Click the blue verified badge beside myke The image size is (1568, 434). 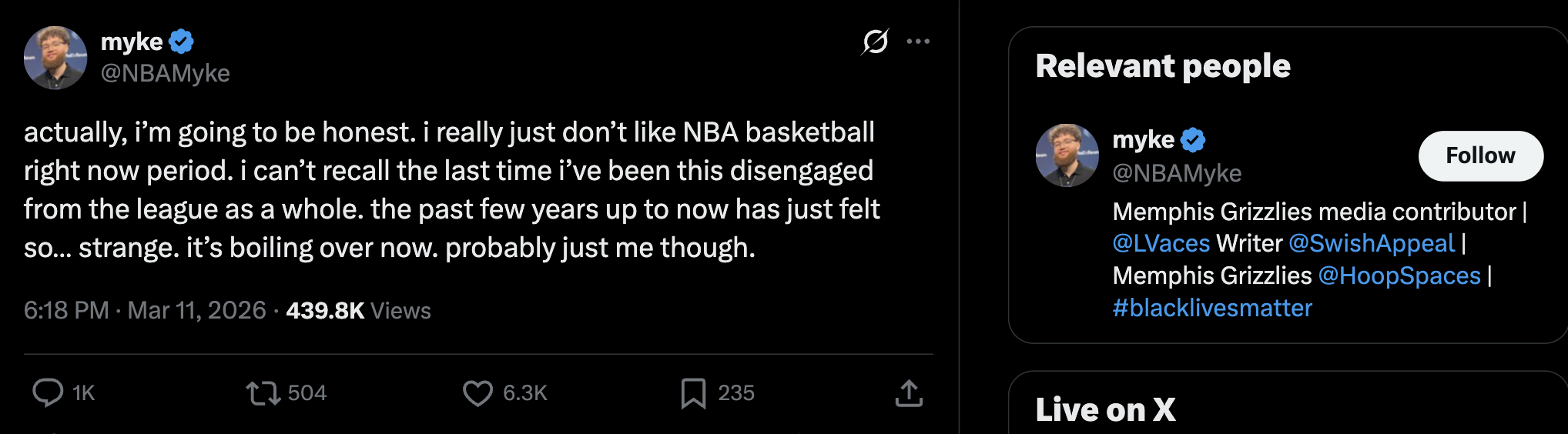click(182, 42)
